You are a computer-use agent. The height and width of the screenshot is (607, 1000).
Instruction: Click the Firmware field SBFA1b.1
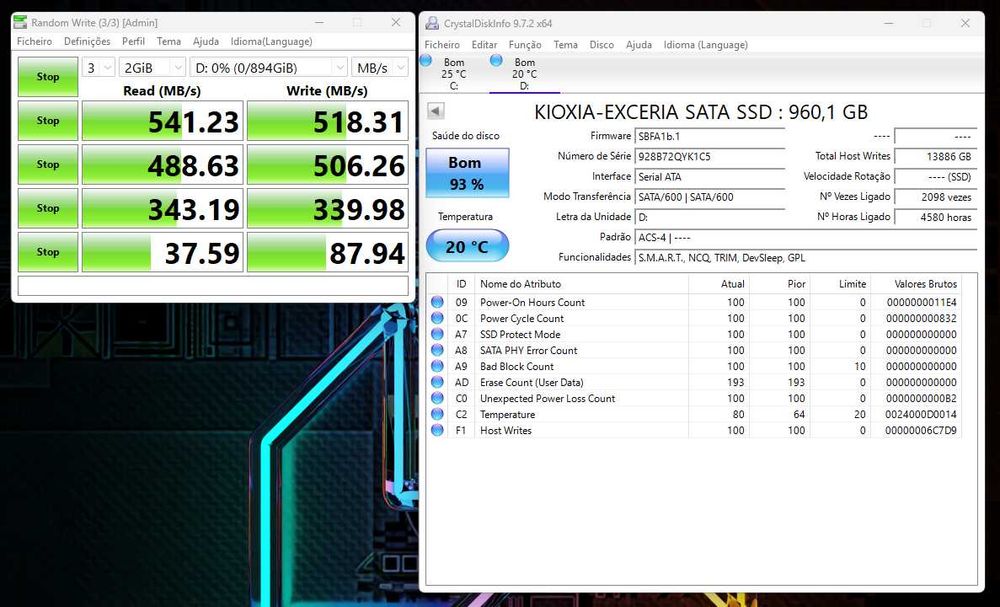click(710, 136)
